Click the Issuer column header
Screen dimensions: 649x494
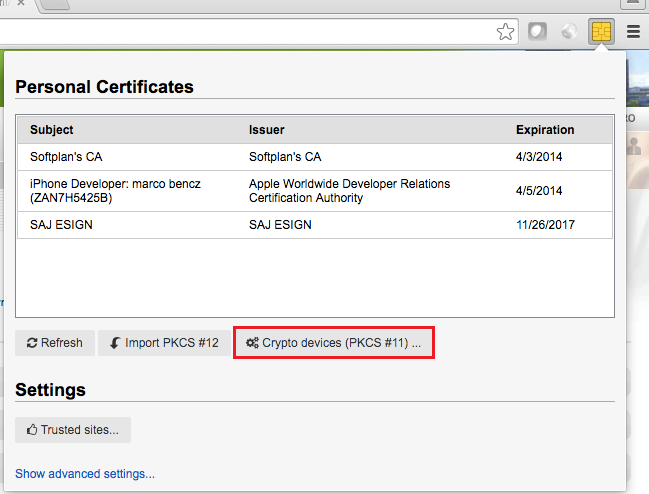267,130
